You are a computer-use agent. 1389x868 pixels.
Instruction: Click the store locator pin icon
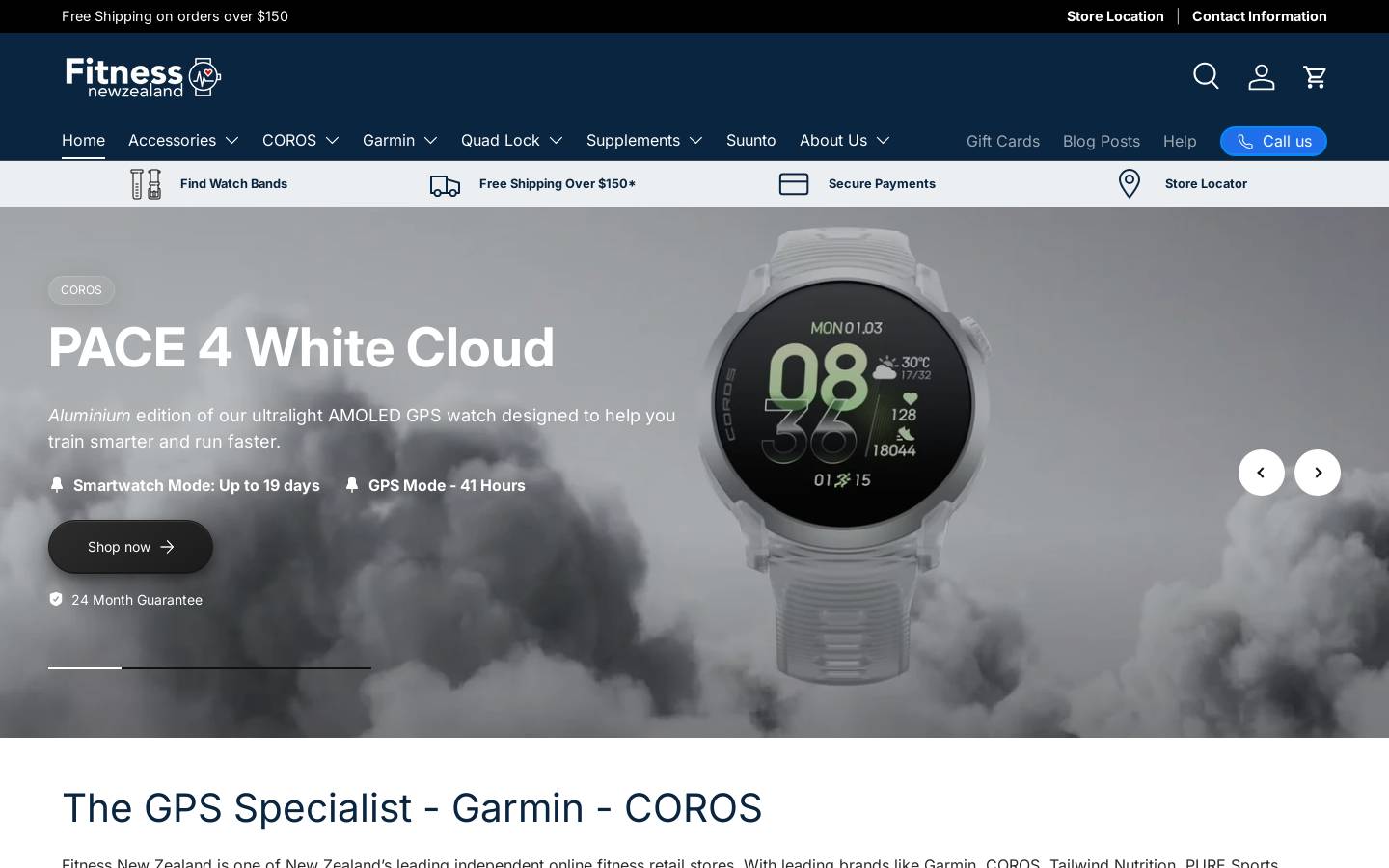coord(1130,183)
